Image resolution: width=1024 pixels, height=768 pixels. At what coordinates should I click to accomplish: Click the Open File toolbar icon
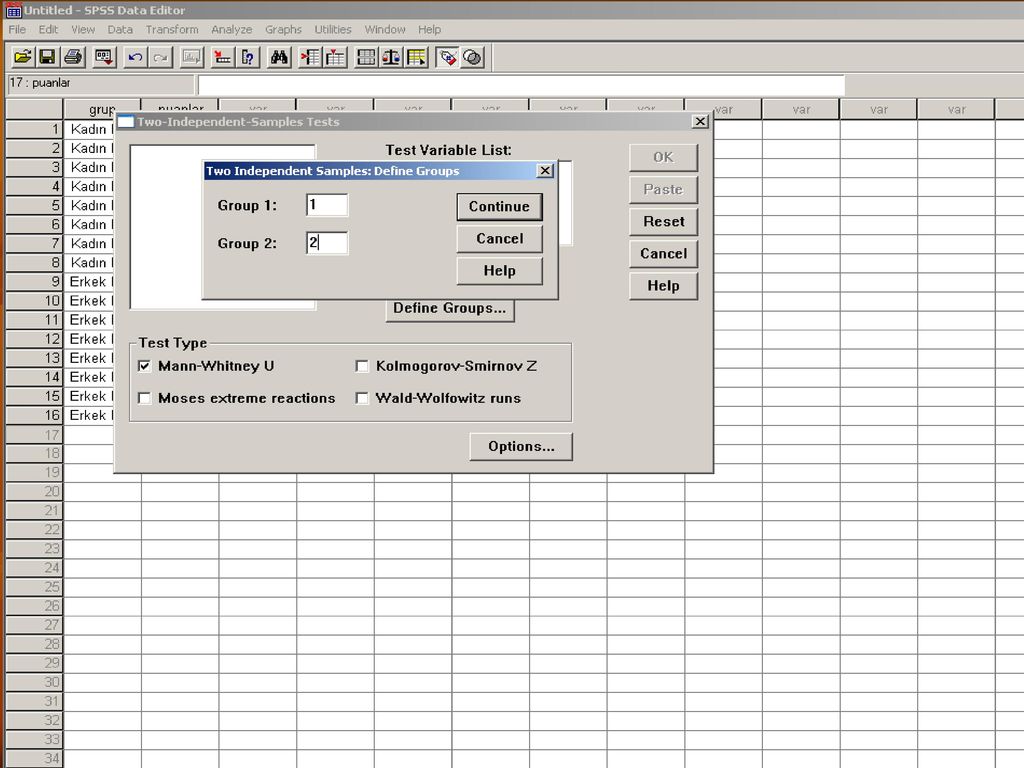point(22,57)
